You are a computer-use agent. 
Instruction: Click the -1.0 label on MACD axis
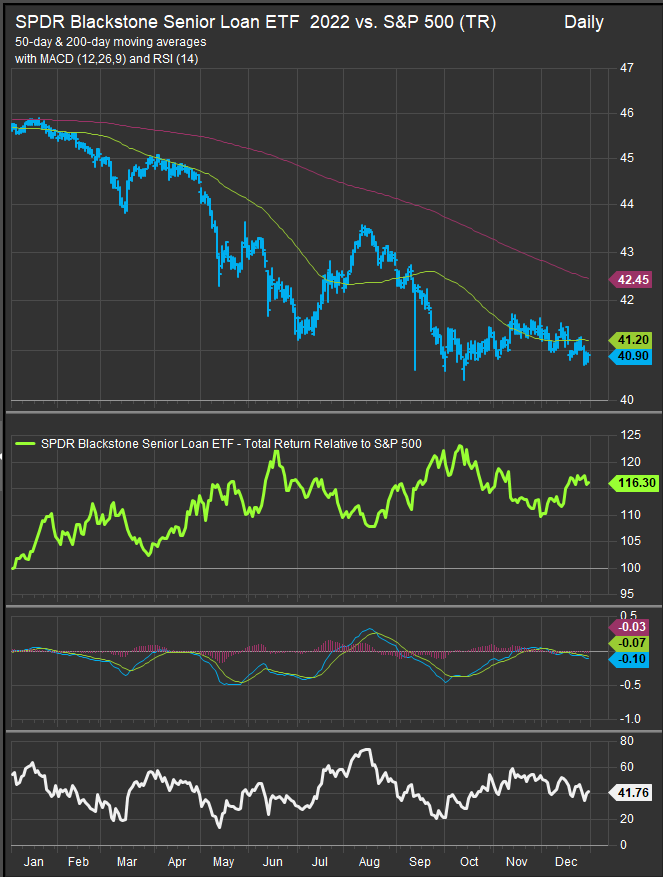[629, 719]
